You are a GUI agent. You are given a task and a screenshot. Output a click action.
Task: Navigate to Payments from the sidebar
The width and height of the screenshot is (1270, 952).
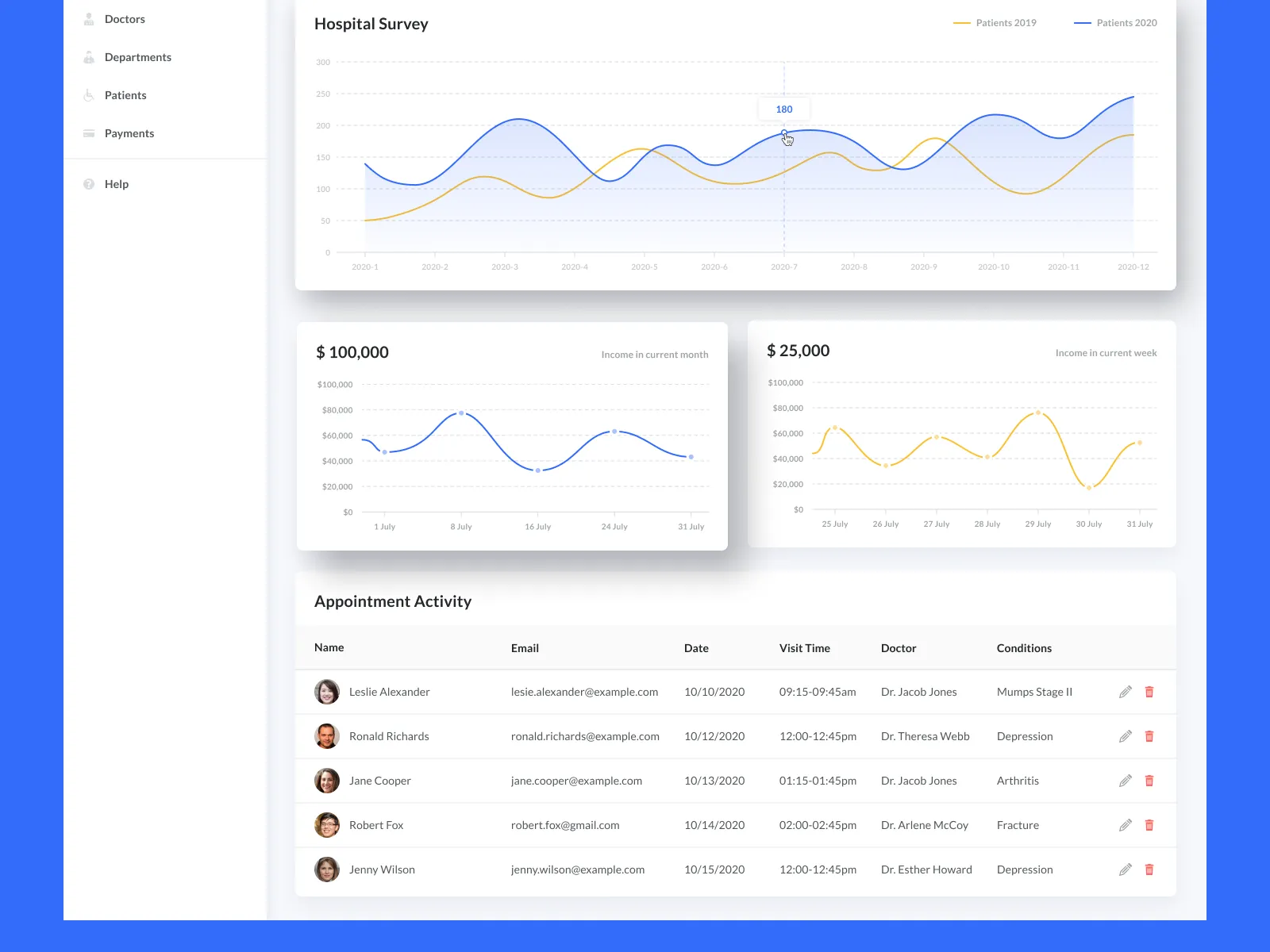[129, 133]
